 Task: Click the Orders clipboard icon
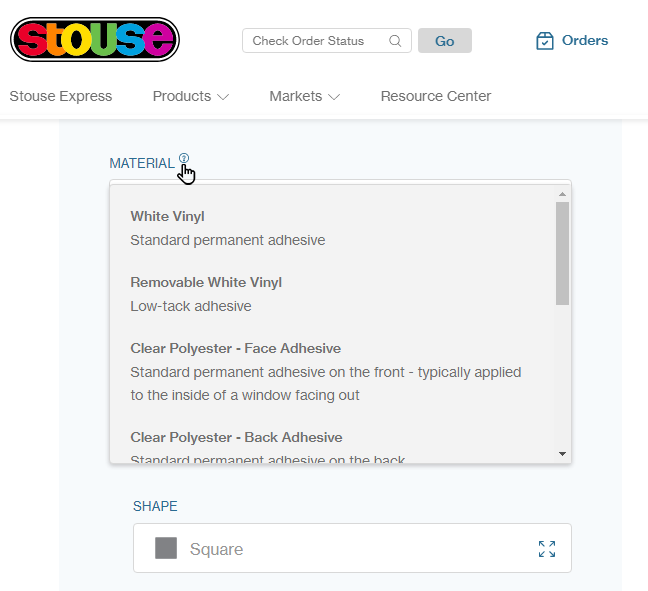(x=545, y=41)
